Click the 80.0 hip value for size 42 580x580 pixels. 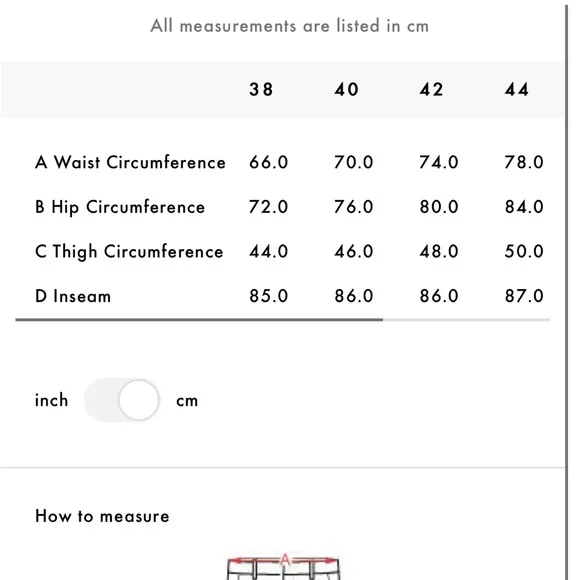tap(439, 207)
